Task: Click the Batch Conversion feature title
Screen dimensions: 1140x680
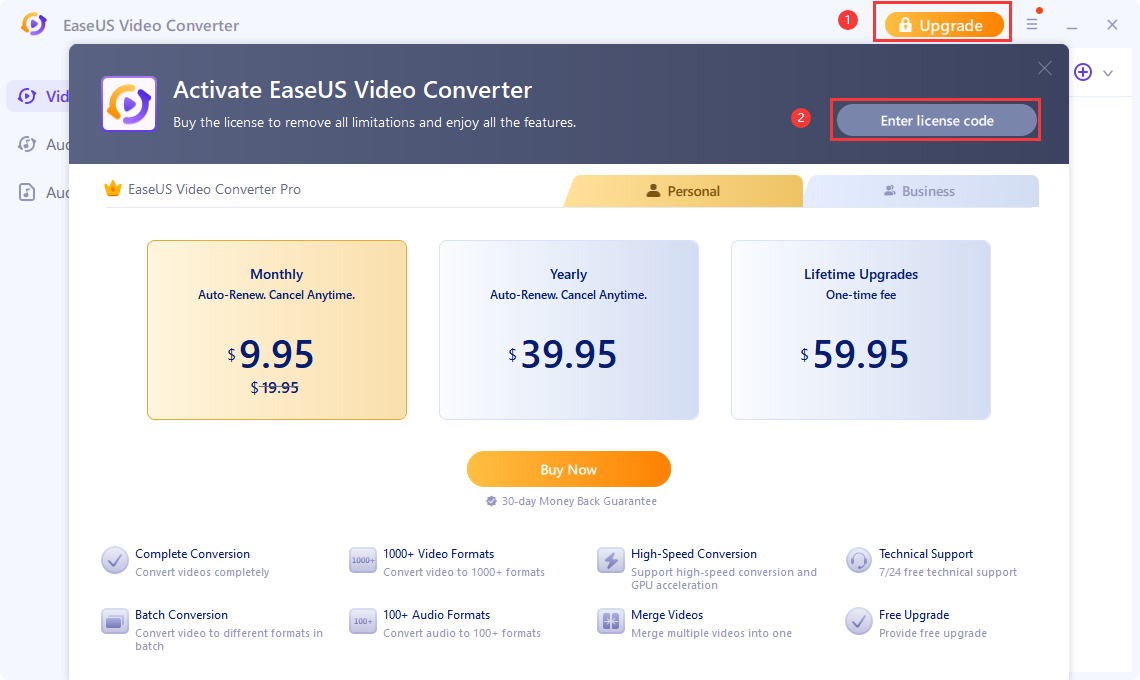Action: (x=181, y=615)
